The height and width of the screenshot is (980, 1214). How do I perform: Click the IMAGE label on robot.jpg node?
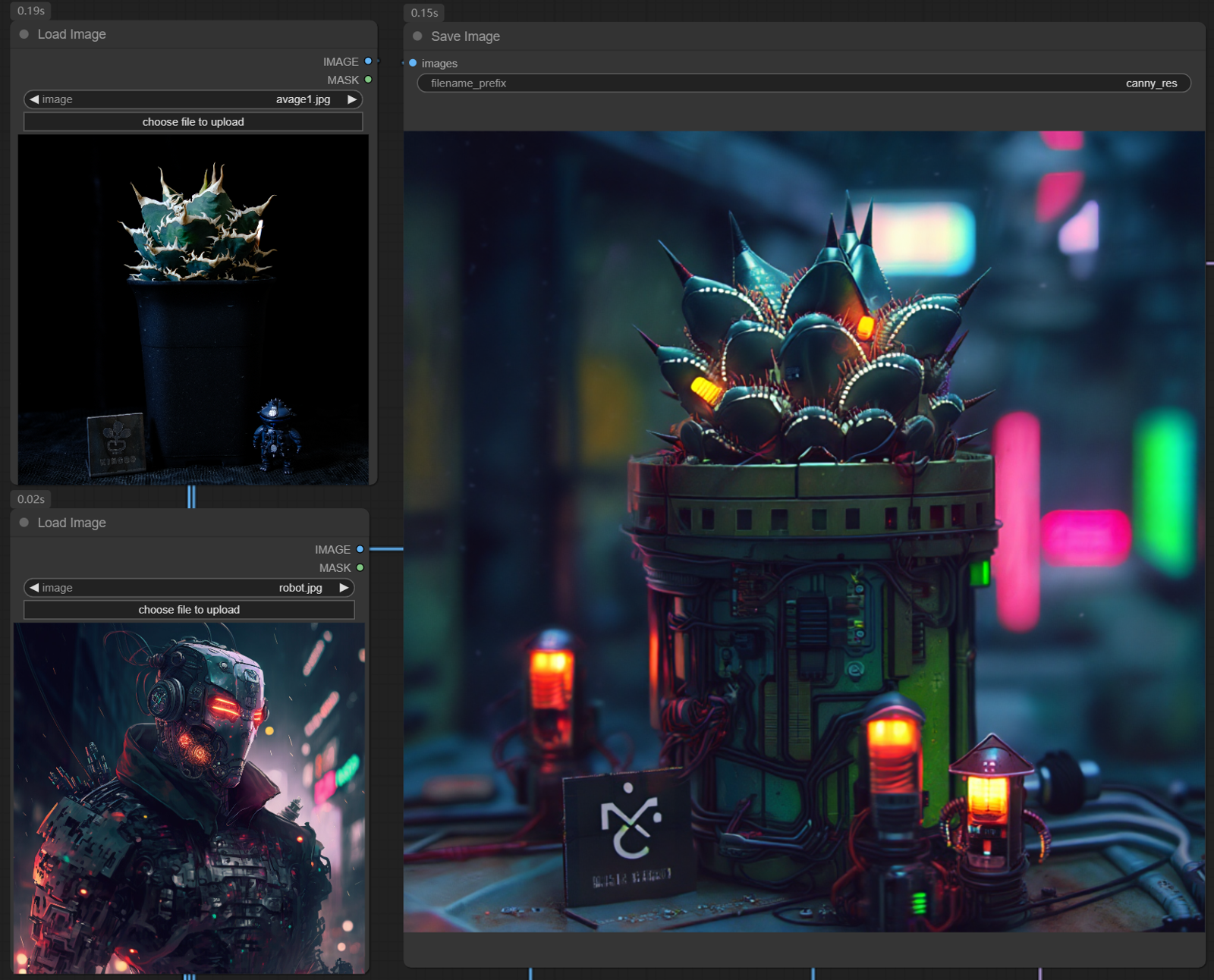pyautogui.click(x=332, y=549)
